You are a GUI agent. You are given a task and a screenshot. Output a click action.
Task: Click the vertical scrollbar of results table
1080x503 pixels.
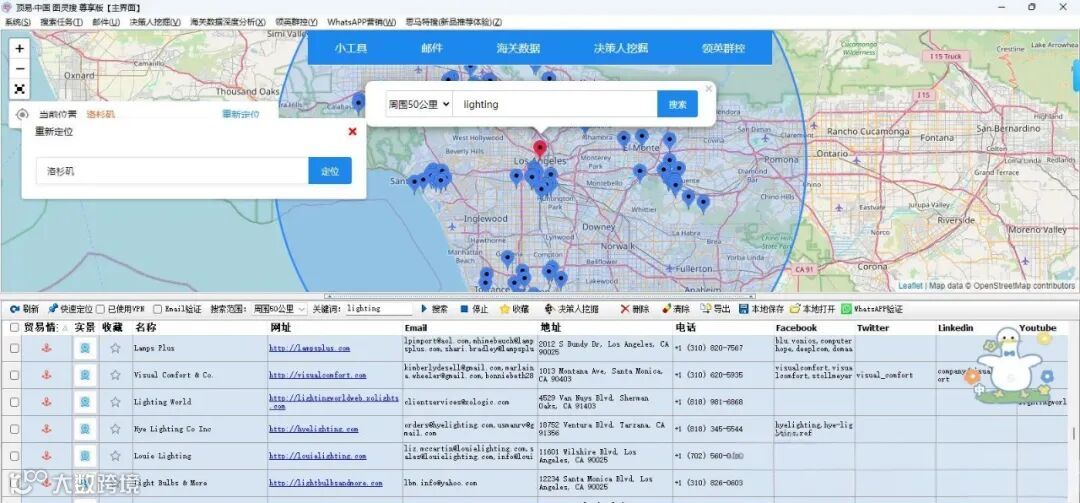pos(1073,433)
